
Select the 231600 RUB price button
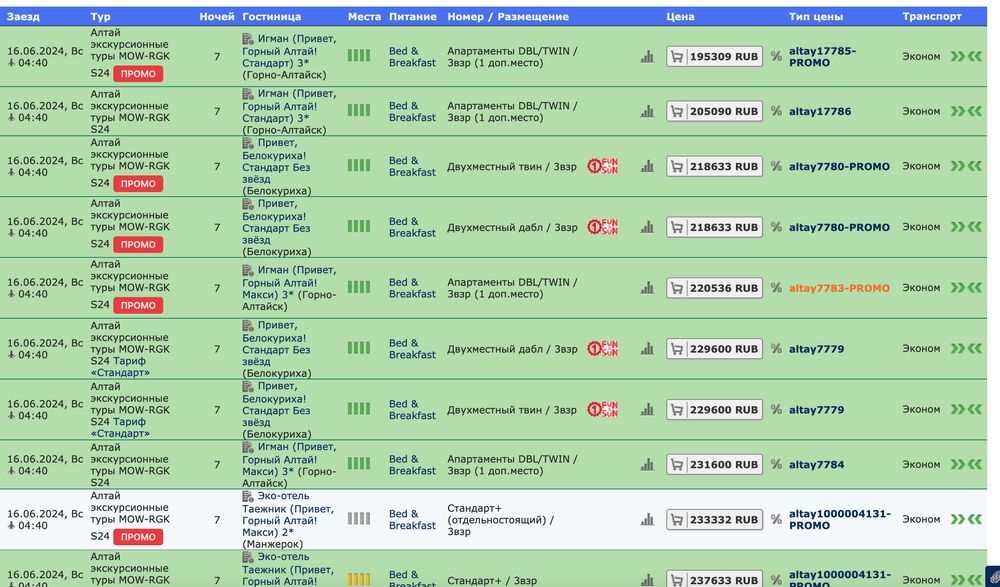(714, 465)
